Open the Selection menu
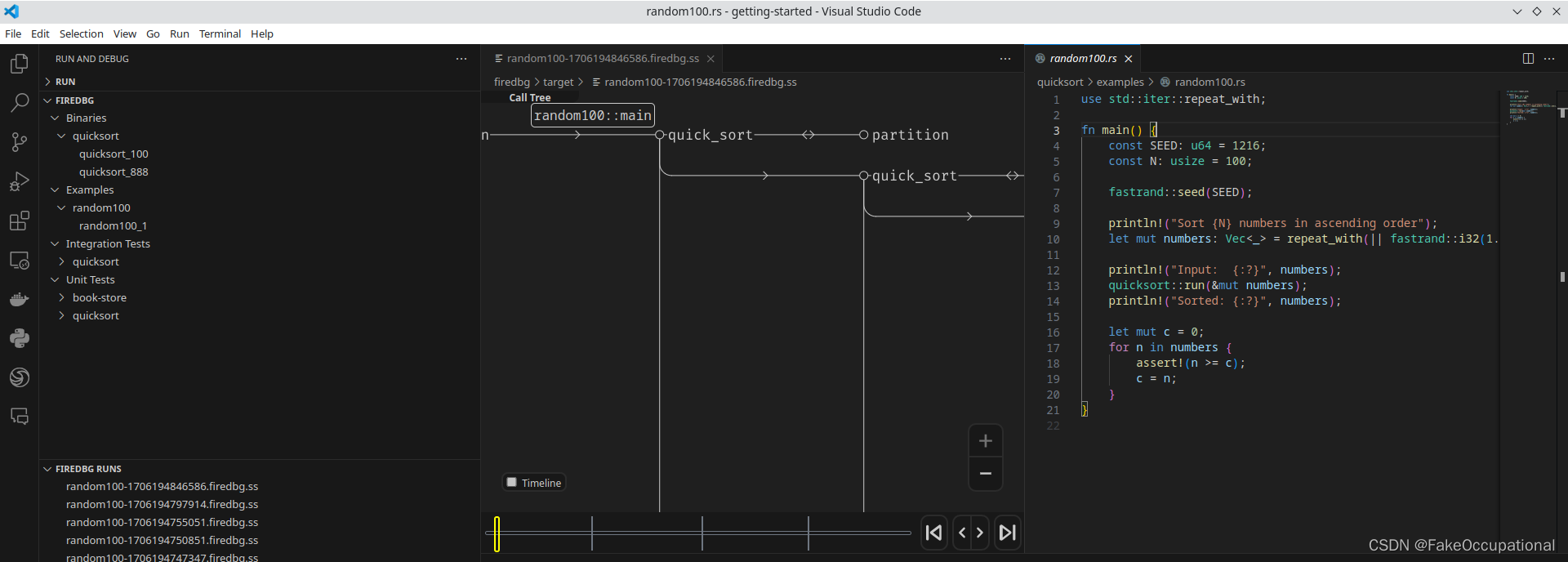The width and height of the screenshot is (1568, 562). pos(81,33)
